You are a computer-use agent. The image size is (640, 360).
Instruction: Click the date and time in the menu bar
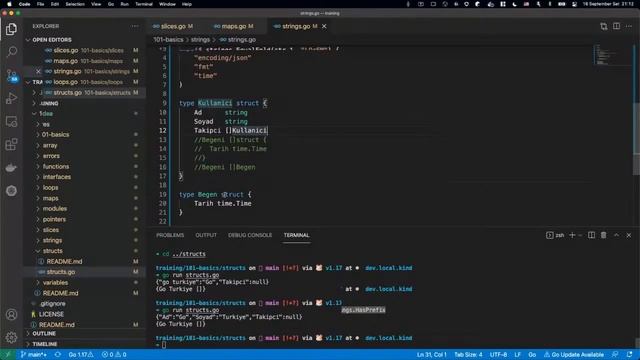[608, 4]
